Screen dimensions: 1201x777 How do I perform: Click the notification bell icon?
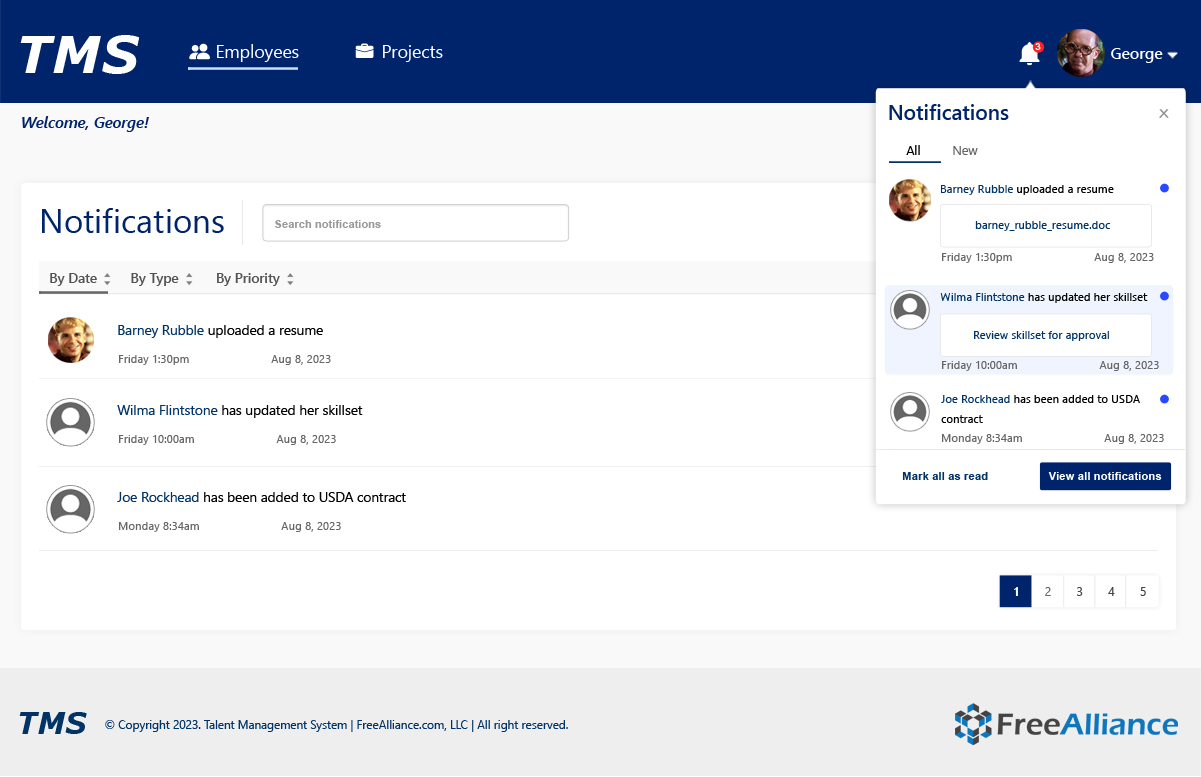tap(1028, 54)
